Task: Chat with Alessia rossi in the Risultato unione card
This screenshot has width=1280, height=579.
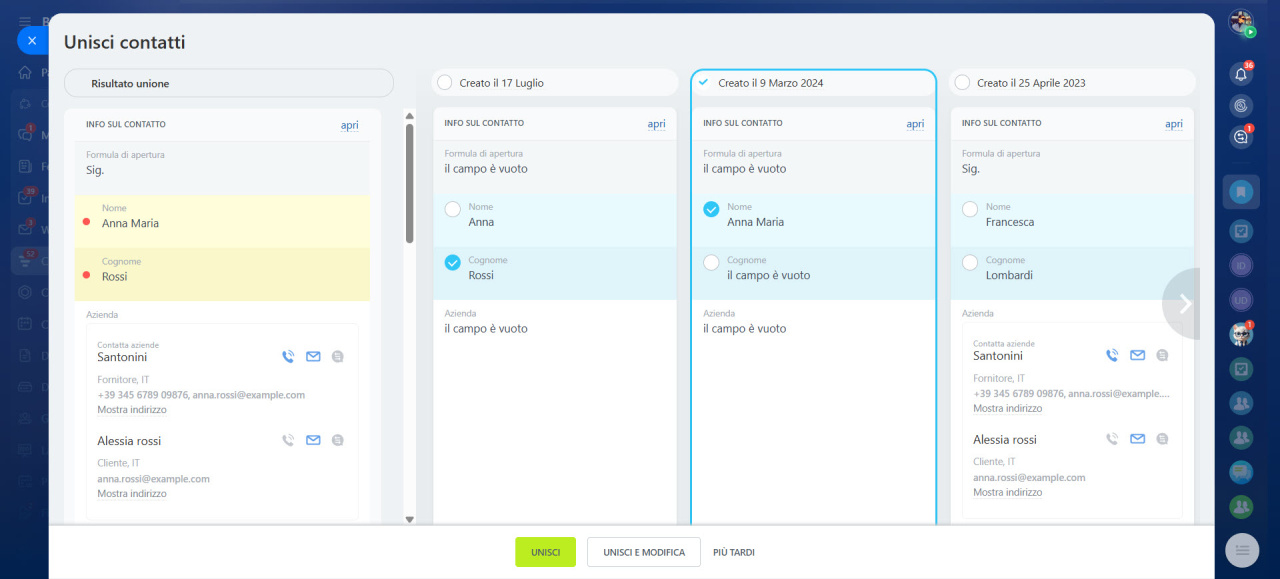Action: pos(338,440)
